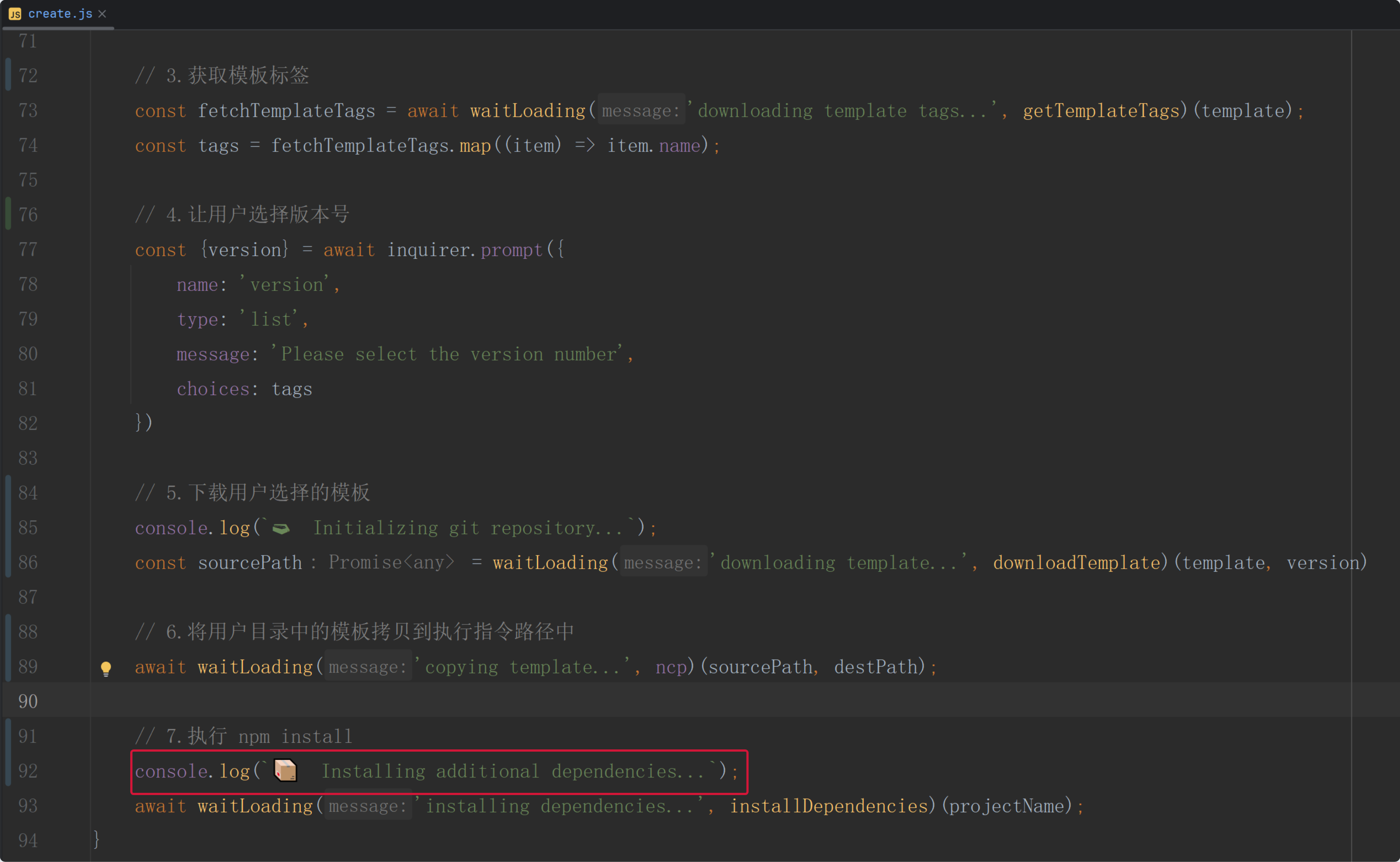Click the yellow lightbulb intention icon
1400x862 pixels.
[106, 668]
